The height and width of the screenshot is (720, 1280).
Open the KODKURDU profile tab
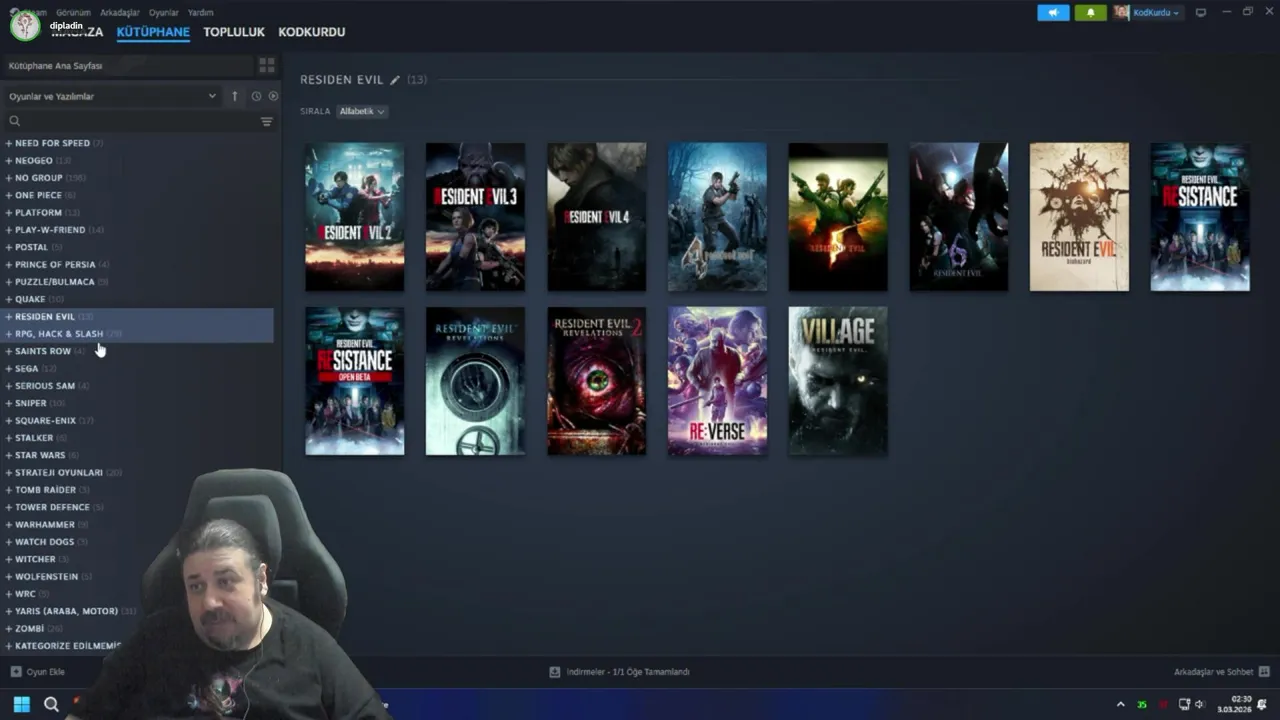pyautogui.click(x=312, y=32)
